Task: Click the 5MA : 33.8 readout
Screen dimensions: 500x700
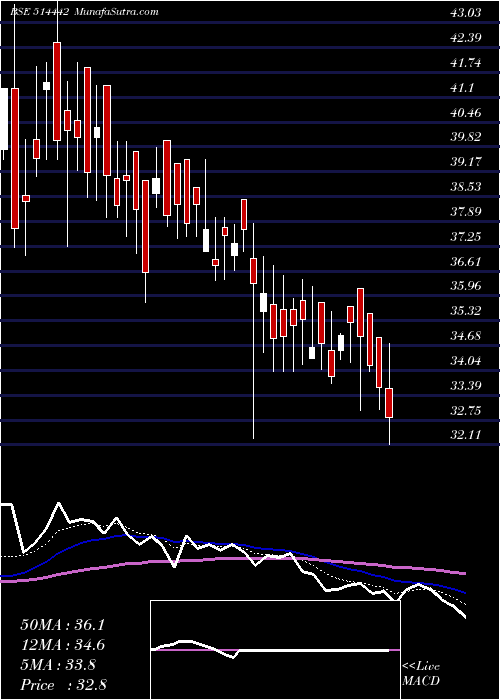Action: tap(58, 665)
